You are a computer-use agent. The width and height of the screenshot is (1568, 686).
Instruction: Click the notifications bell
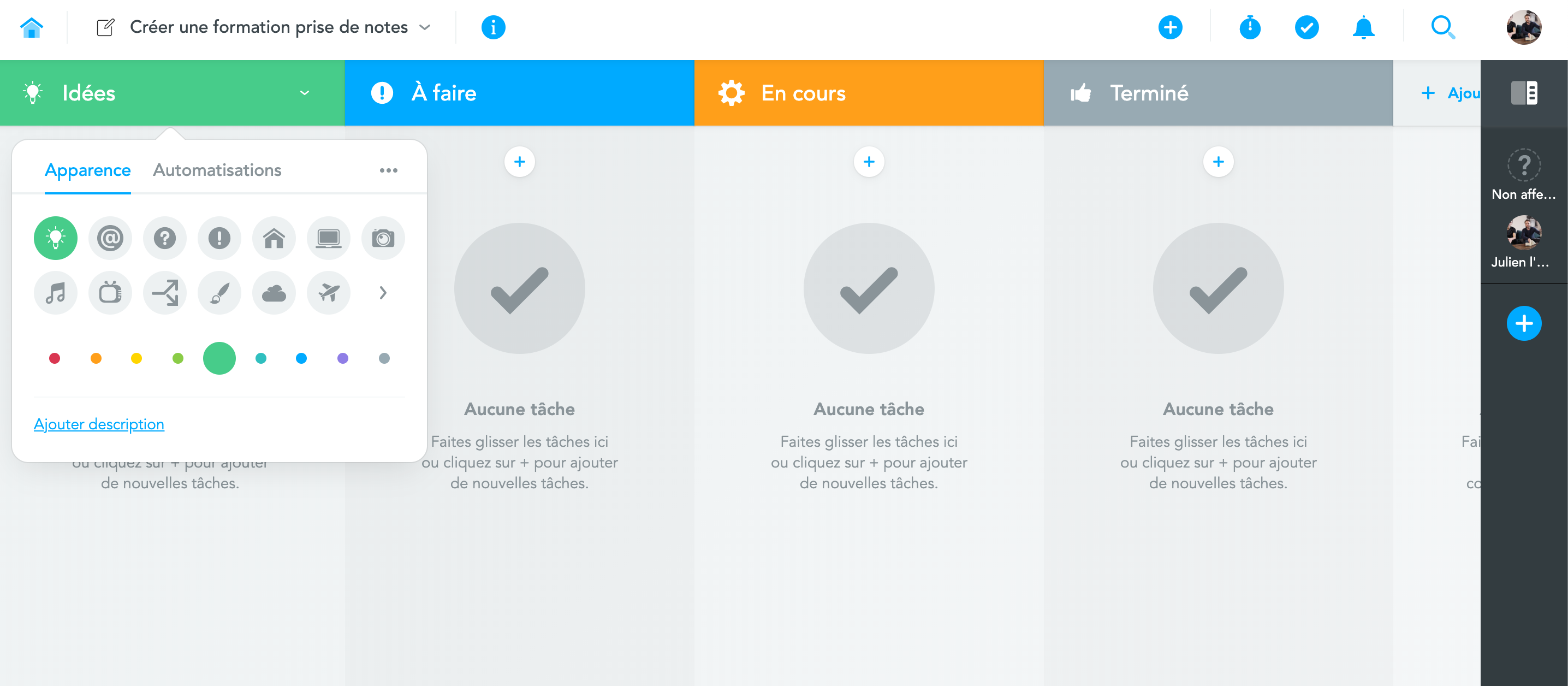1363,27
